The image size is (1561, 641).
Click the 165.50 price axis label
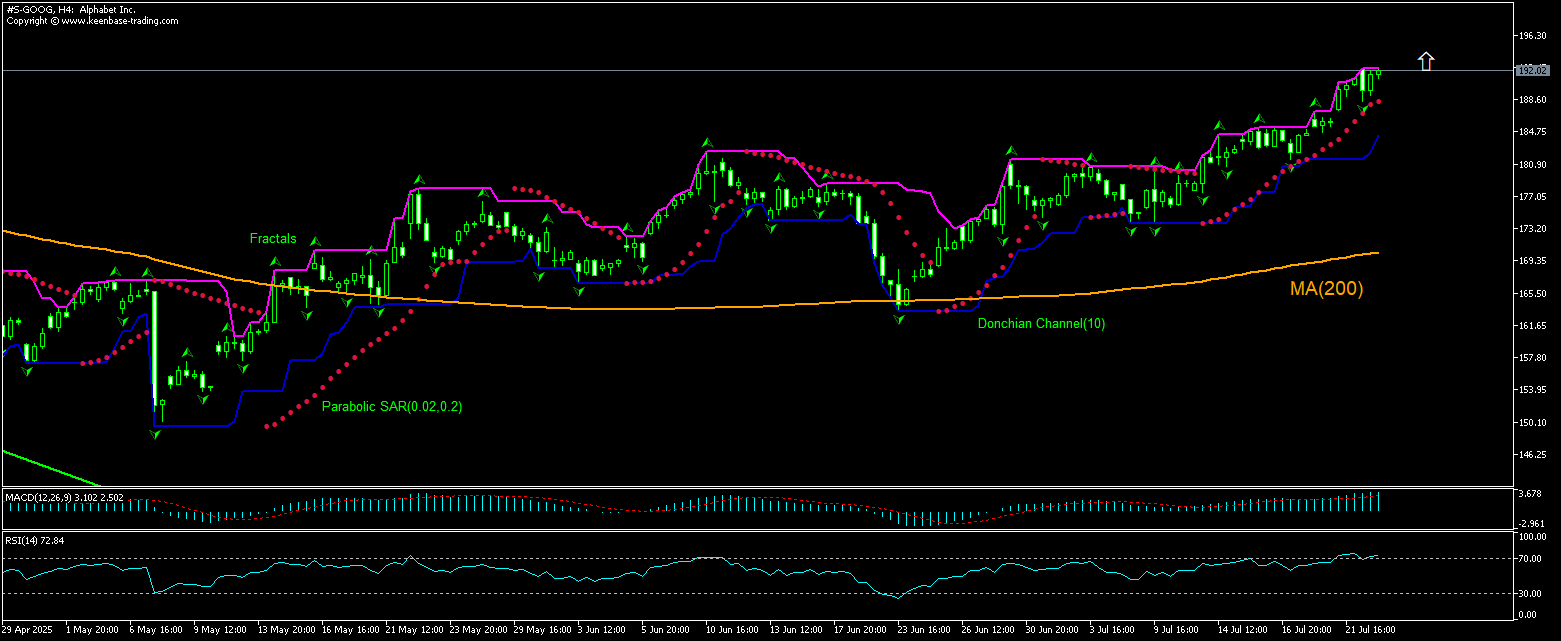click(1532, 294)
